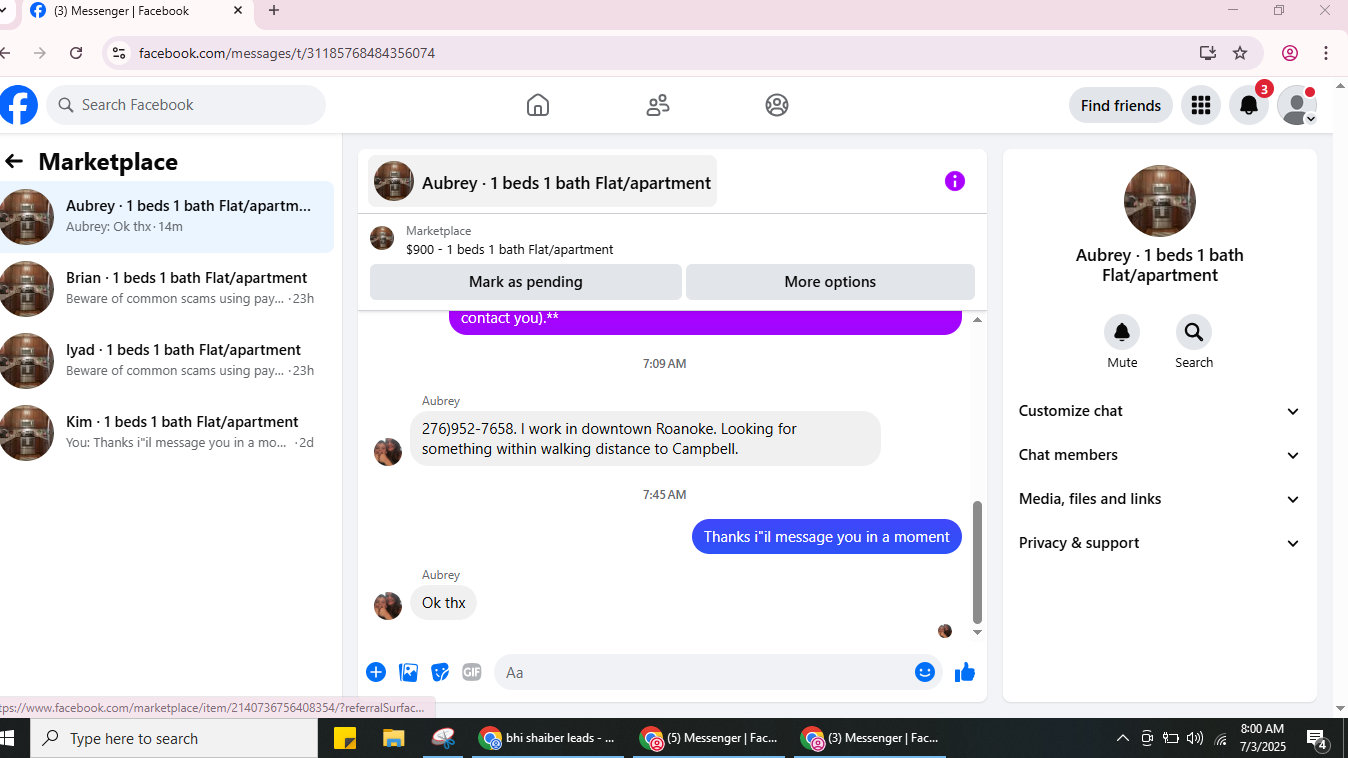Close the Messenger browser tab
Image resolution: width=1348 pixels, height=758 pixels.
click(x=238, y=11)
